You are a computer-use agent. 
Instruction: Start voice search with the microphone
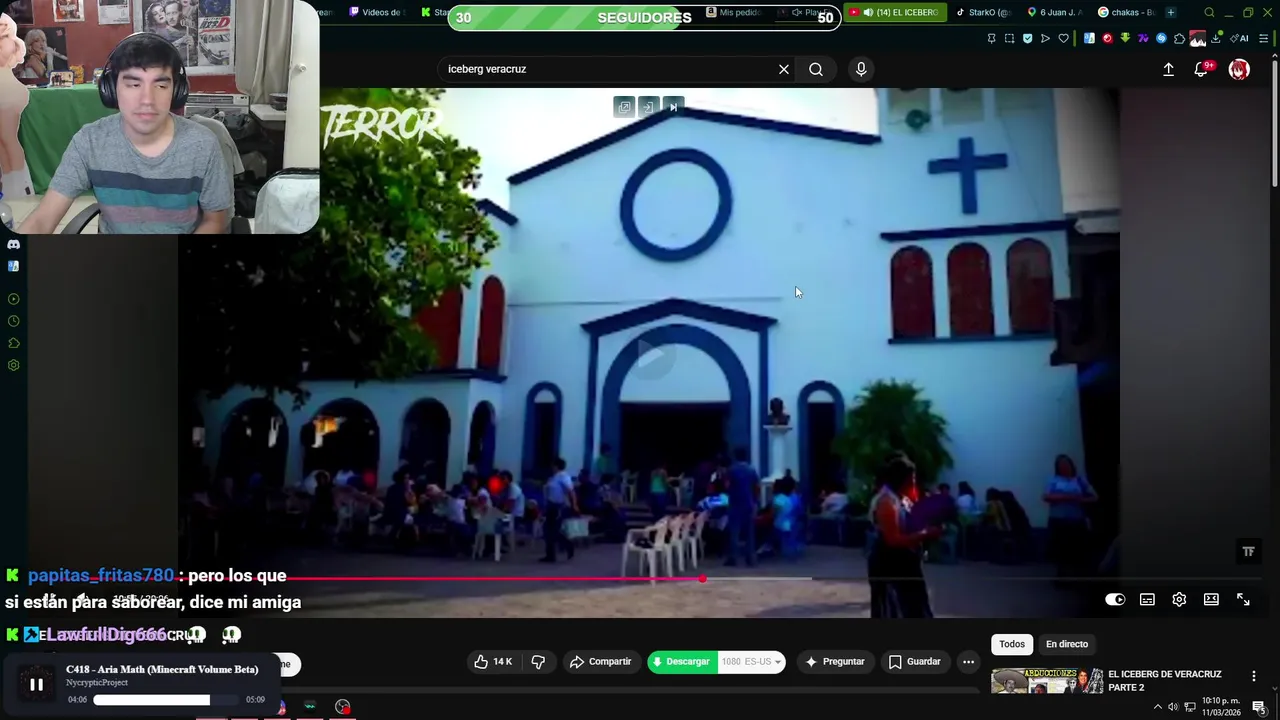tap(861, 69)
